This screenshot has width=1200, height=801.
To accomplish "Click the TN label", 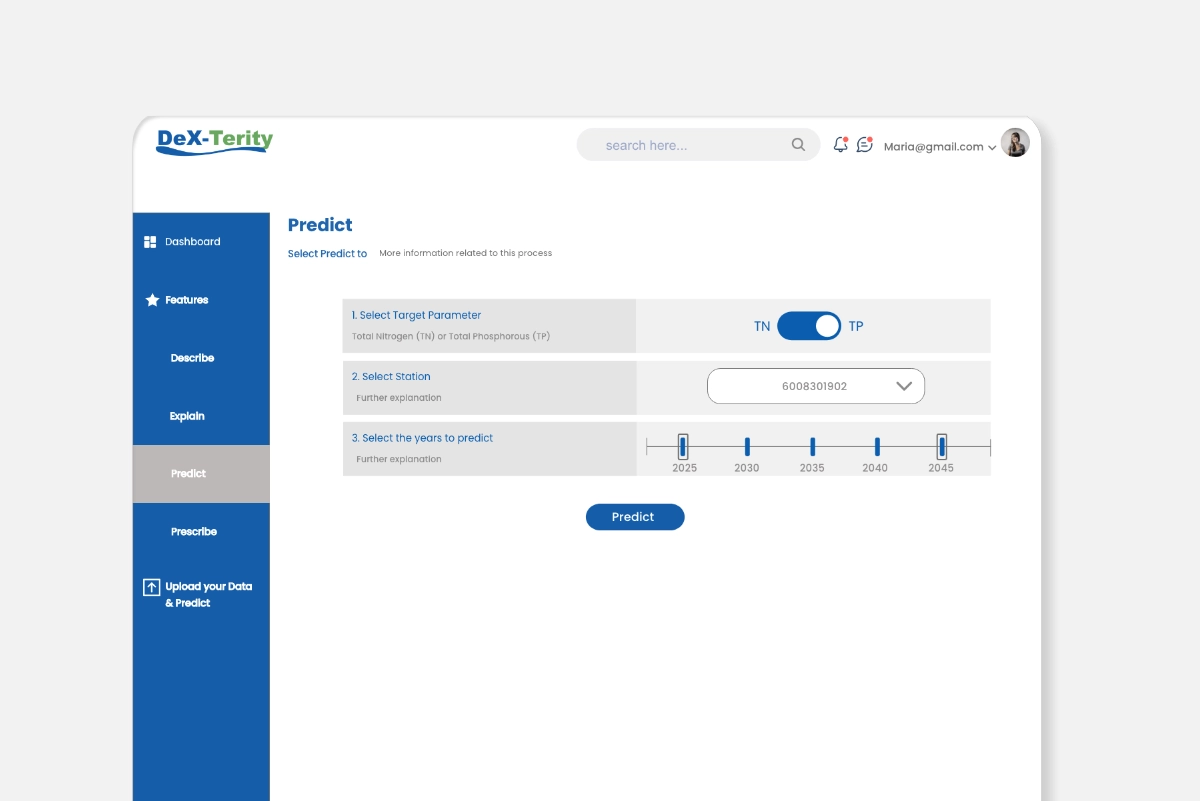I will pyautogui.click(x=762, y=327).
